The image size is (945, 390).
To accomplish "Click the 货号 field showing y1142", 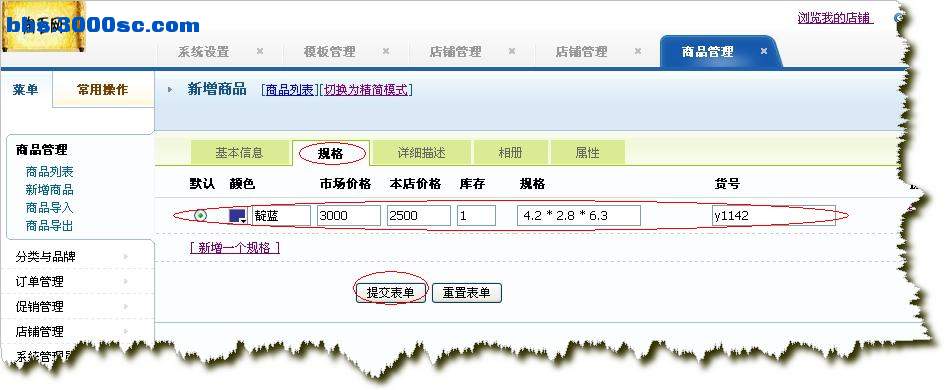I will (773, 216).
